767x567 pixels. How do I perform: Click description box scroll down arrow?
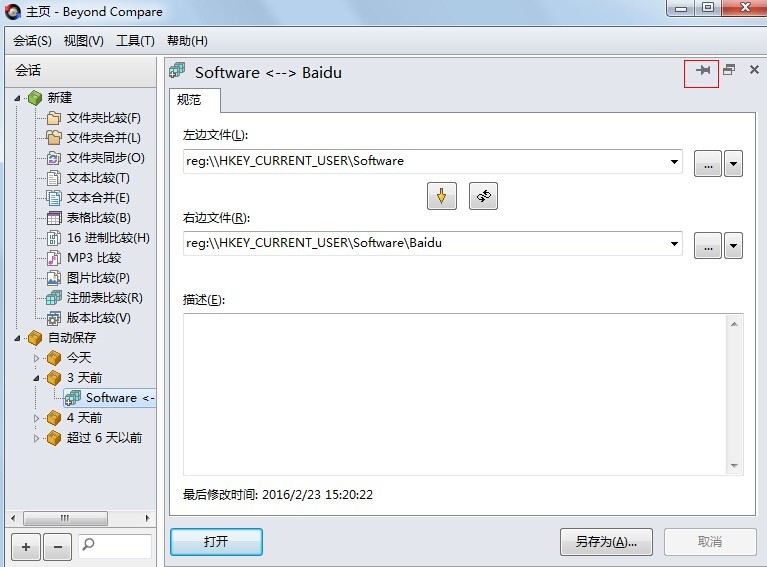click(734, 466)
